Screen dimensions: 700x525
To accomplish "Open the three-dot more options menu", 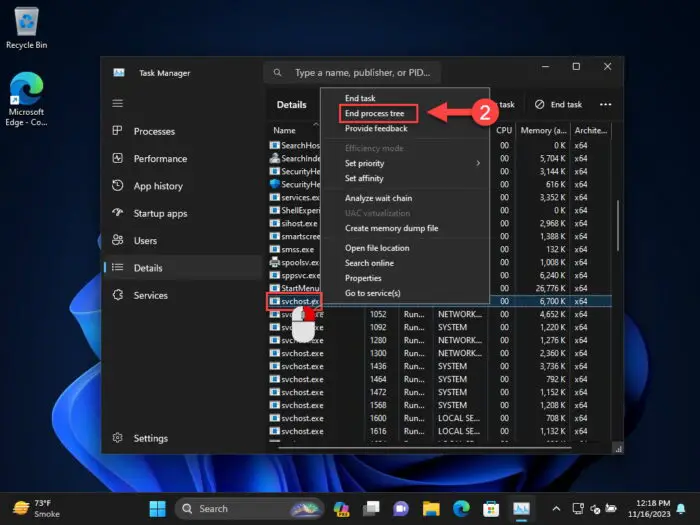I will (605, 104).
